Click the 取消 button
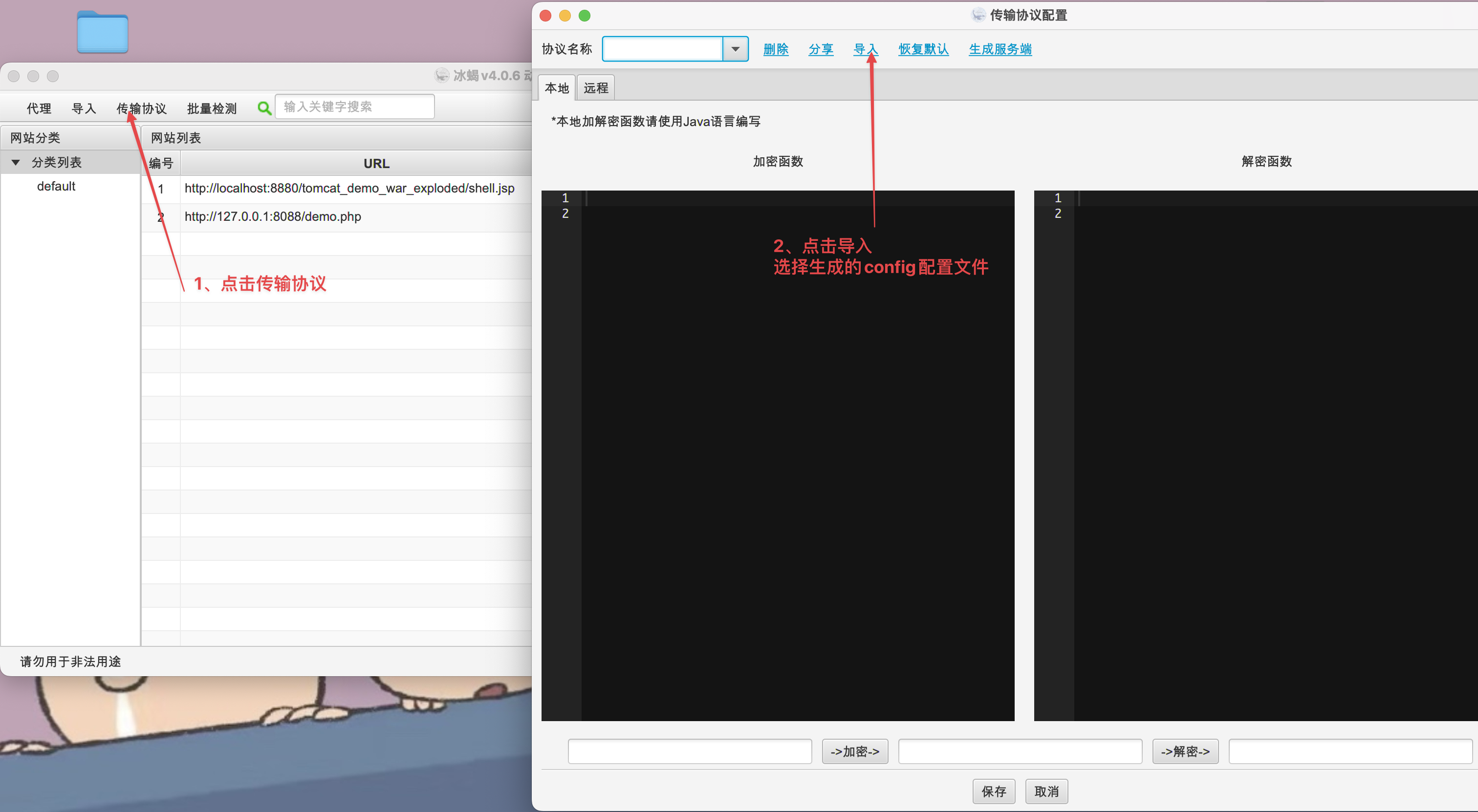The height and width of the screenshot is (812, 1478). [1046, 791]
